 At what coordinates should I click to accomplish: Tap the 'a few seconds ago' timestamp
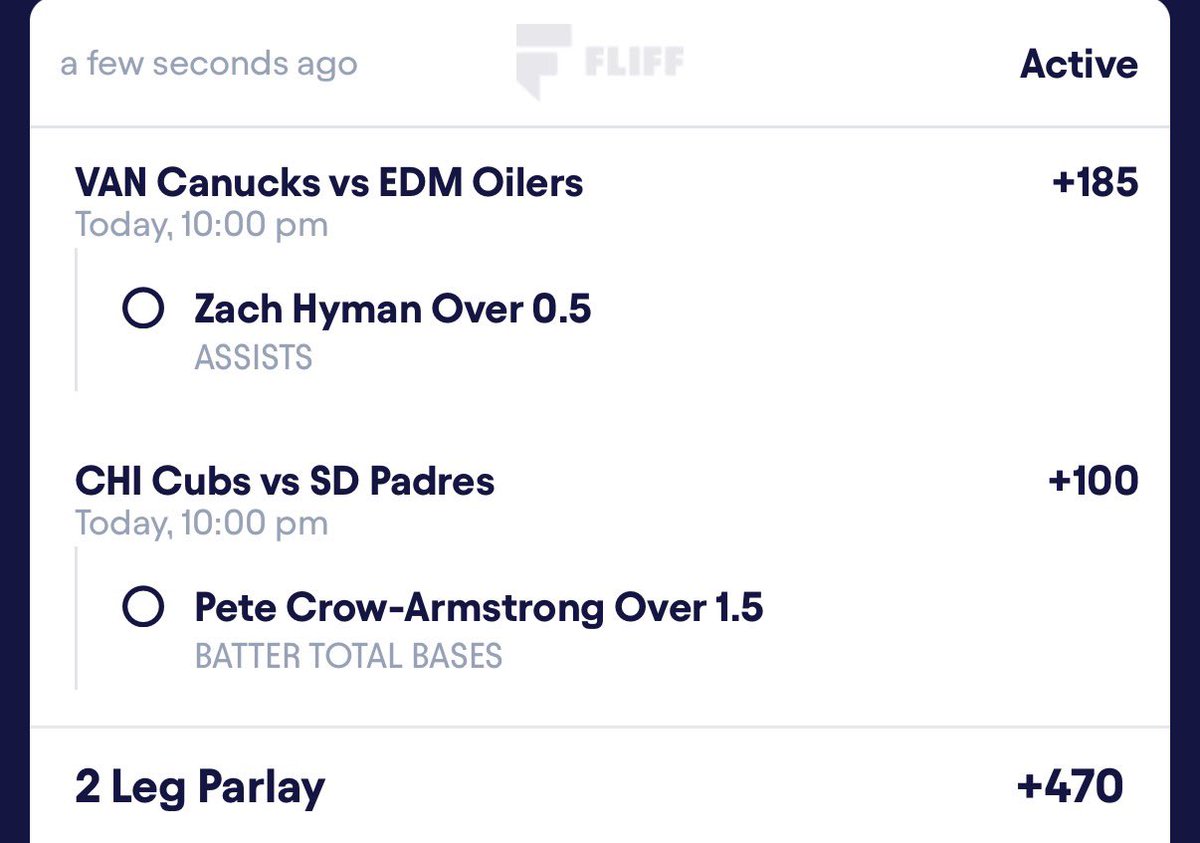209,65
